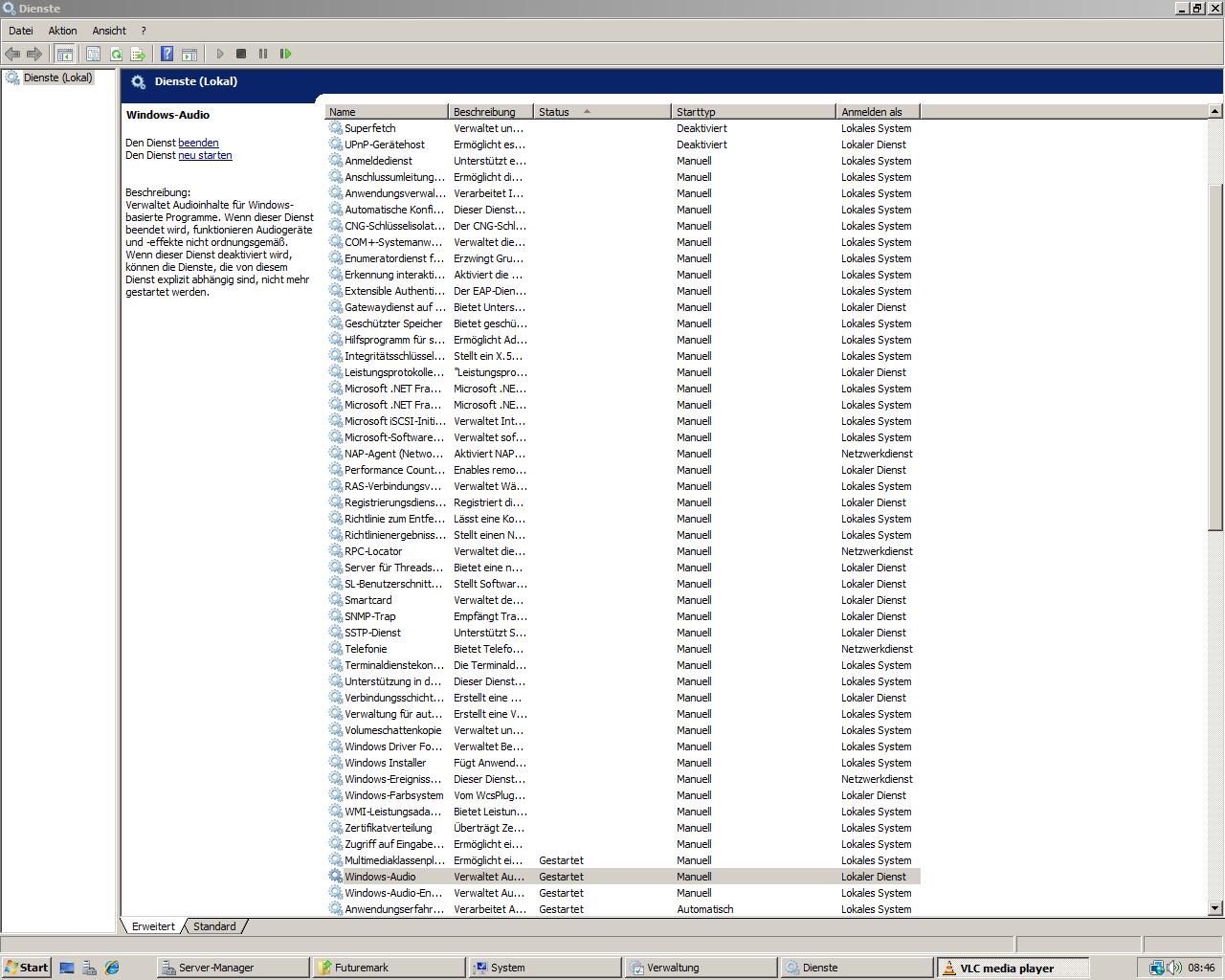Viewport: 1225px width, 980px height.
Task: Click the Restart service toolbar button
Action: click(x=285, y=55)
